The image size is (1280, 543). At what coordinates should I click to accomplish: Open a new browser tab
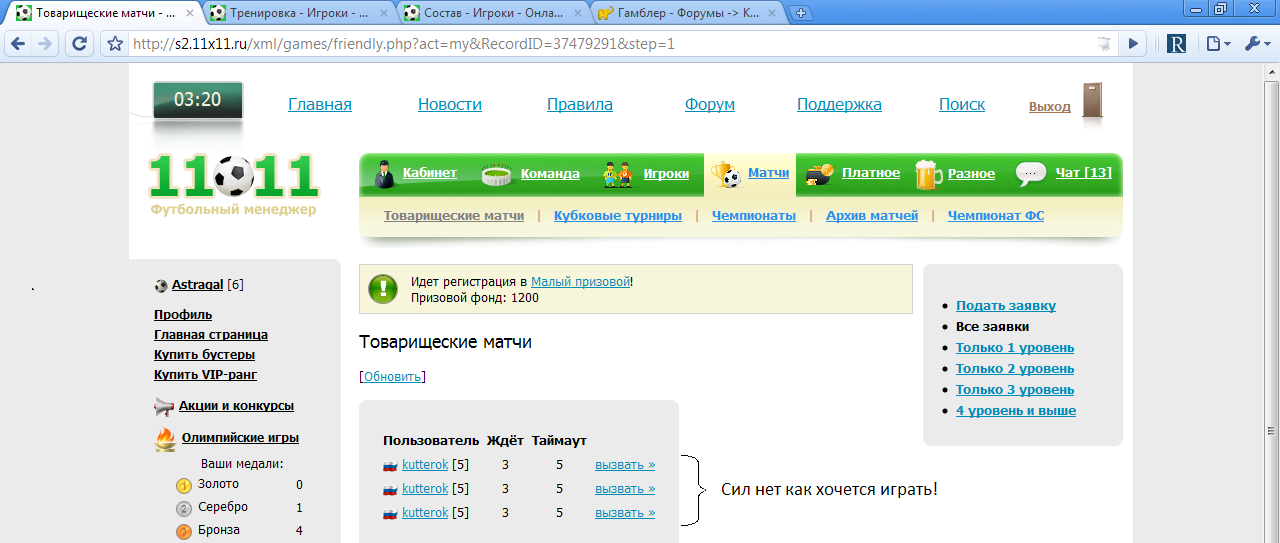point(801,13)
